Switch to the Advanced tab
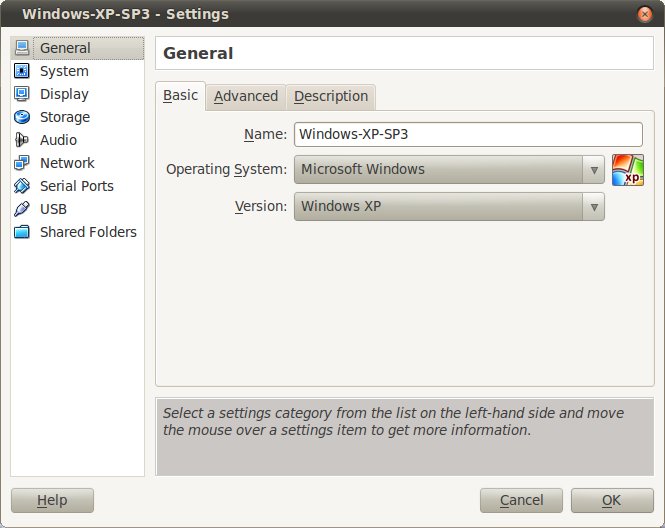The width and height of the screenshot is (665, 528). 245,96
